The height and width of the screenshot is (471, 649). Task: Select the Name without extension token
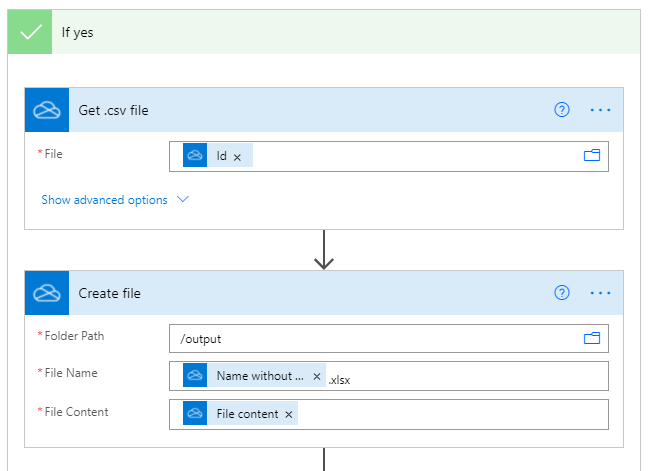[x=260, y=377]
